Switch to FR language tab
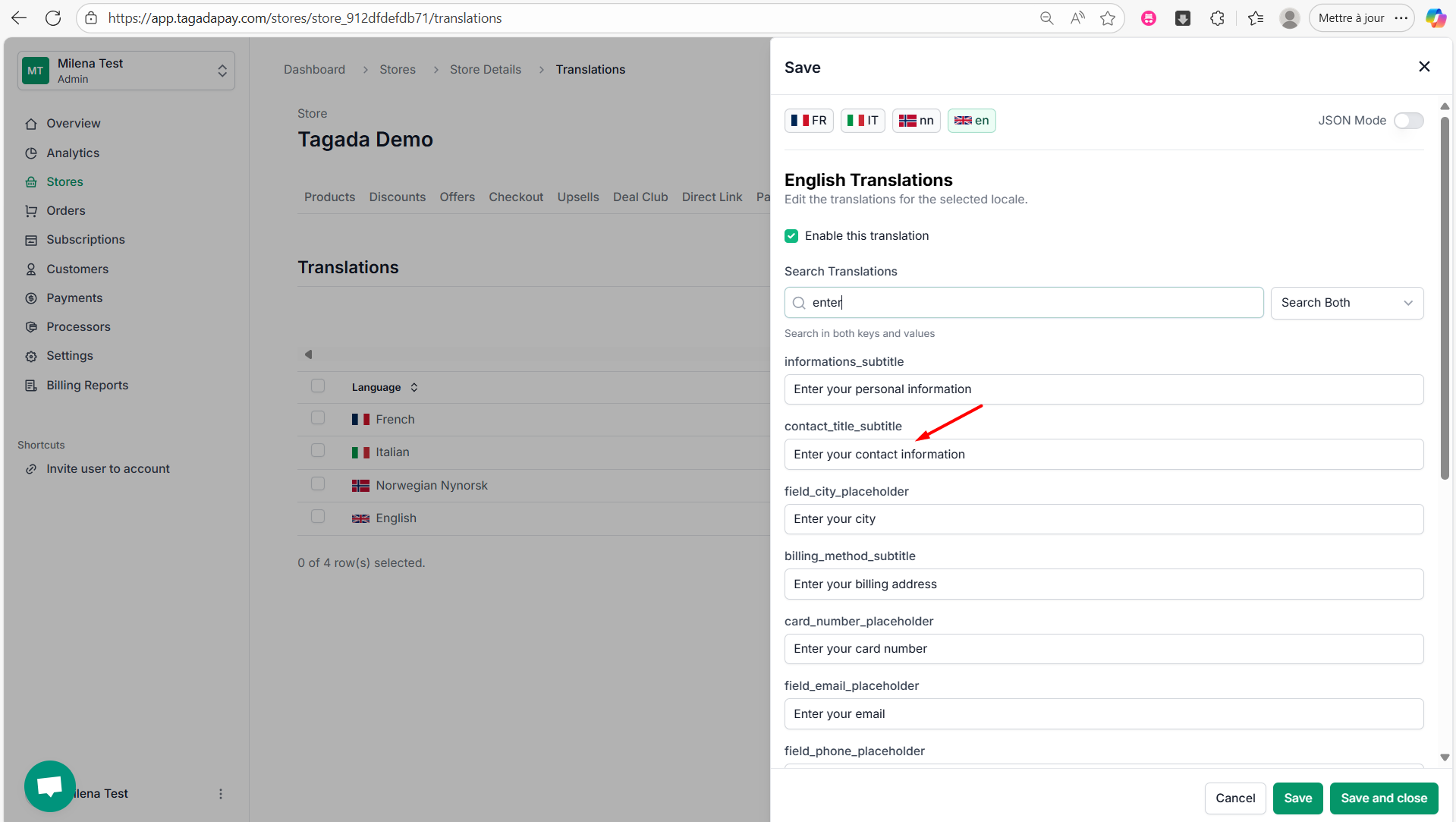Image resolution: width=1456 pixels, height=822 pixels. pos(809,121)
